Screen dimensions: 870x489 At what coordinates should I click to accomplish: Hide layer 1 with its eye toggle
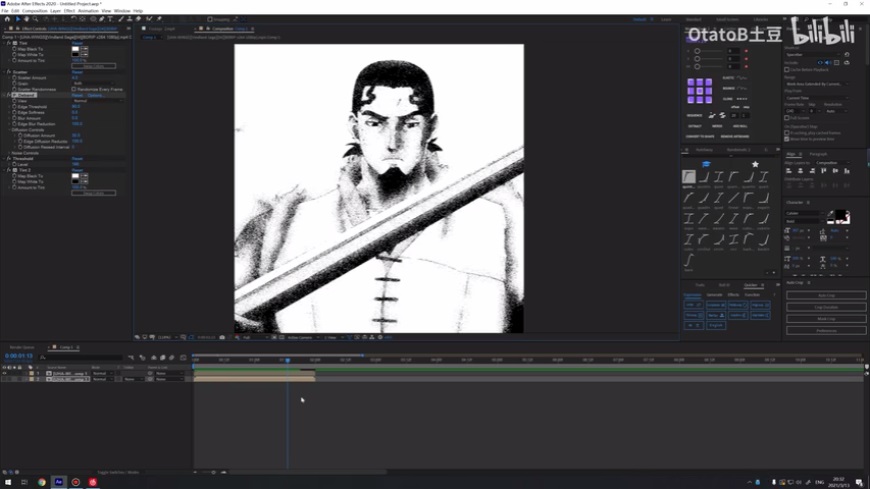point(4,374)
